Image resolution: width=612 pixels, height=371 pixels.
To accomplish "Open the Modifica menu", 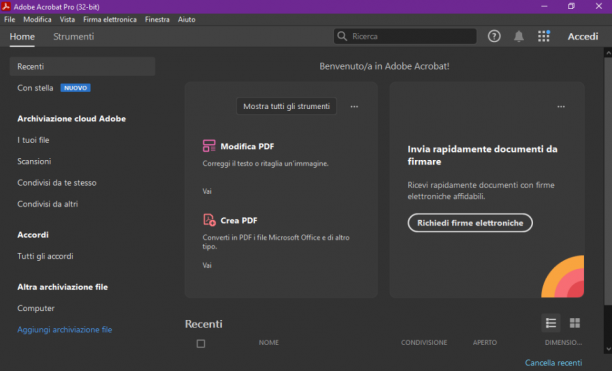I will pos(37,20).
